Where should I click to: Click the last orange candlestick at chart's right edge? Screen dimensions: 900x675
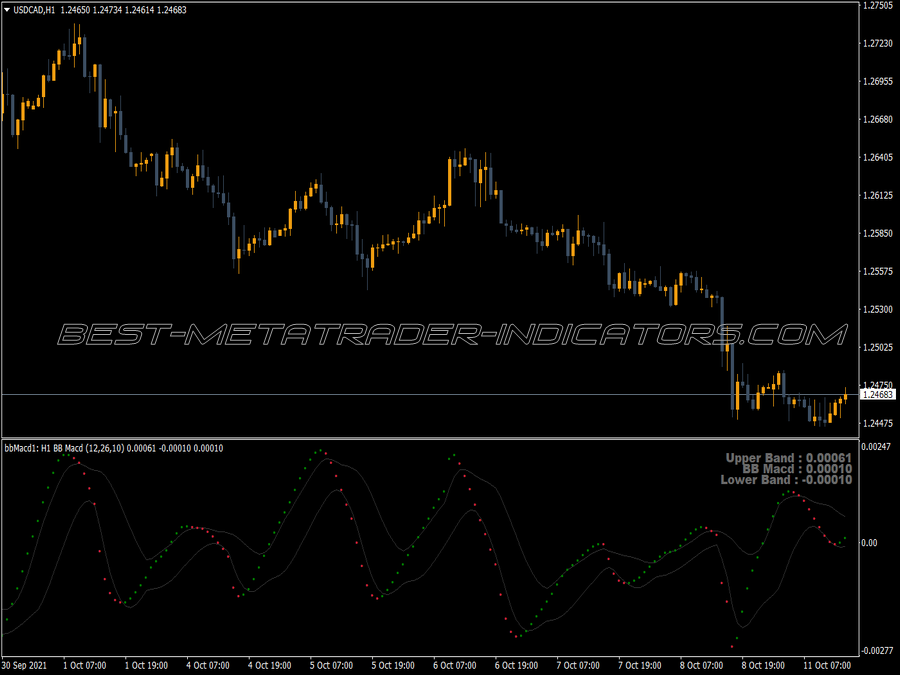[845, 395]
